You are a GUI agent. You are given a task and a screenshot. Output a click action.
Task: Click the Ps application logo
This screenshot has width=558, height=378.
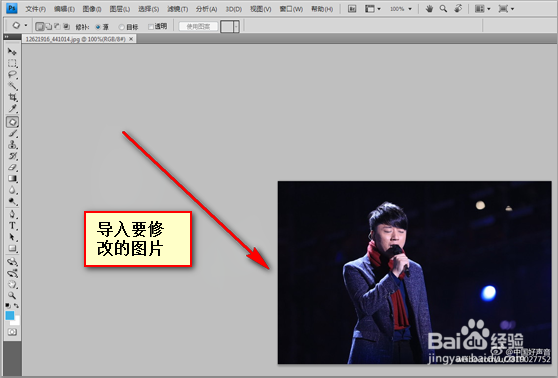click(12, 8)
